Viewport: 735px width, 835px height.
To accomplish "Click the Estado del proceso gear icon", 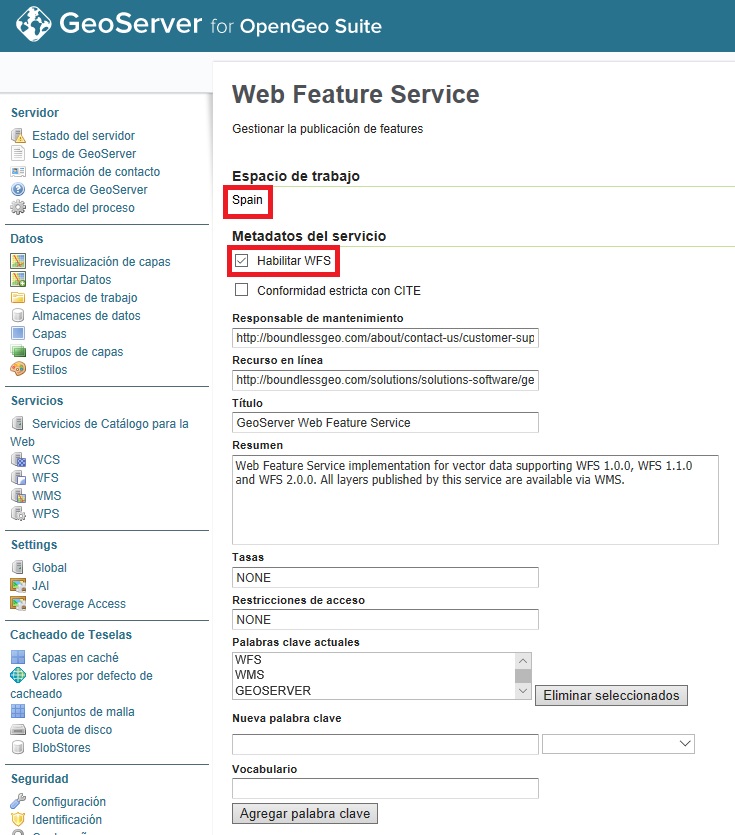I will click(x=18, y=208).
